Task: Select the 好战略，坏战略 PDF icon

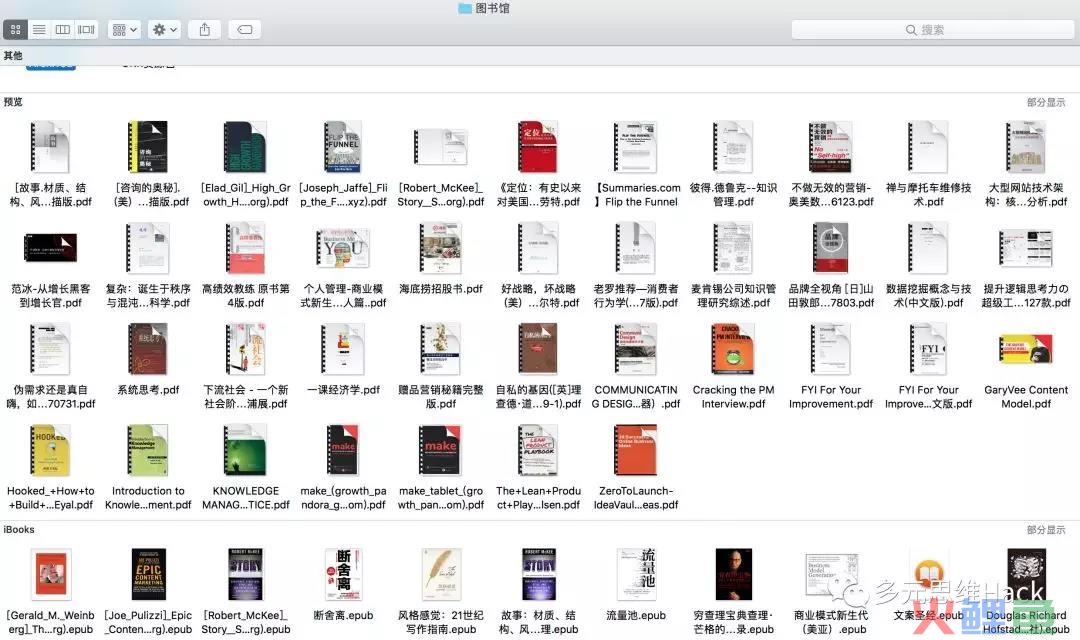Action: tap(539, 248)
